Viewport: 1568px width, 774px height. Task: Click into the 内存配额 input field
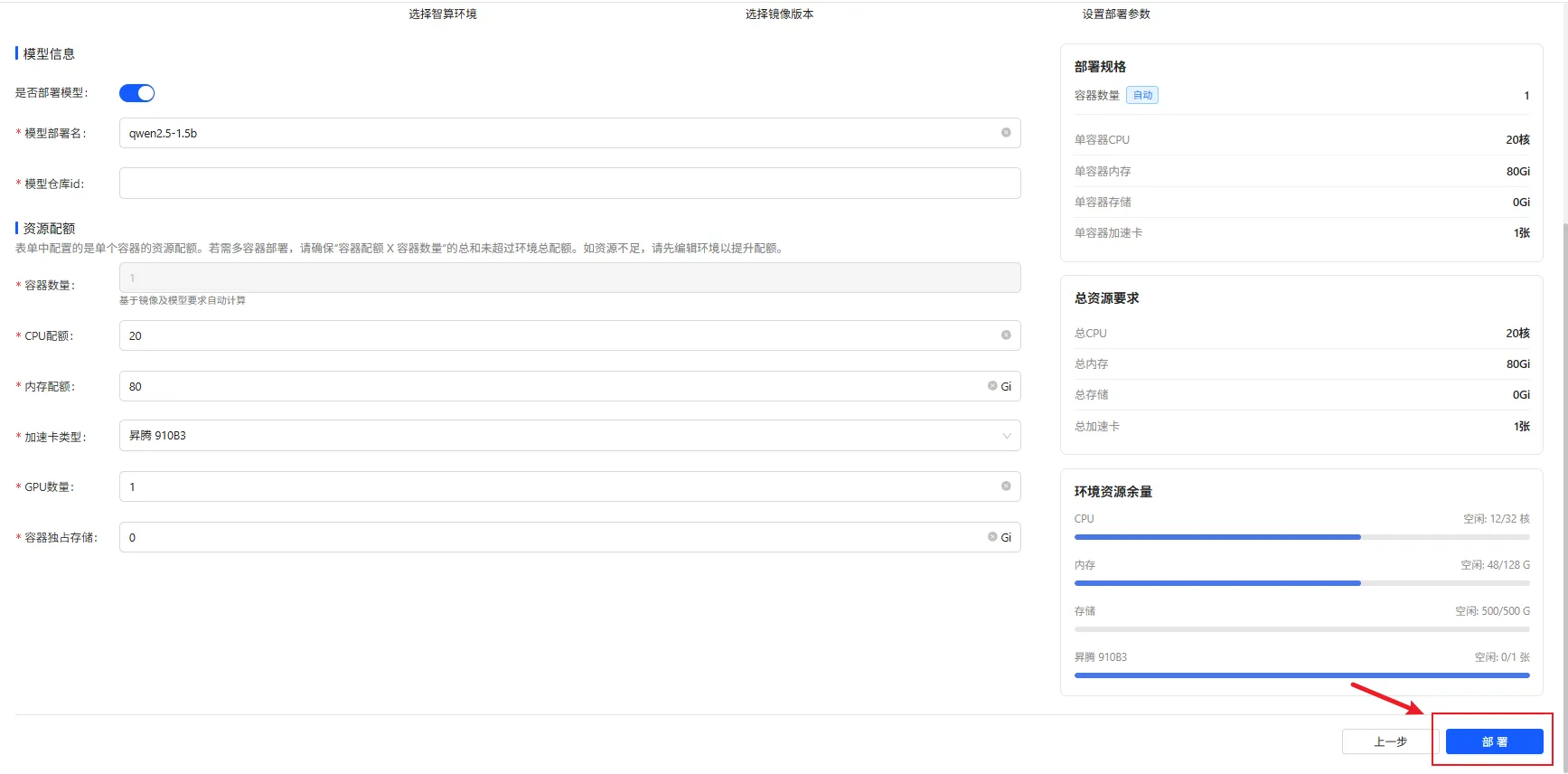click(570, 386)
